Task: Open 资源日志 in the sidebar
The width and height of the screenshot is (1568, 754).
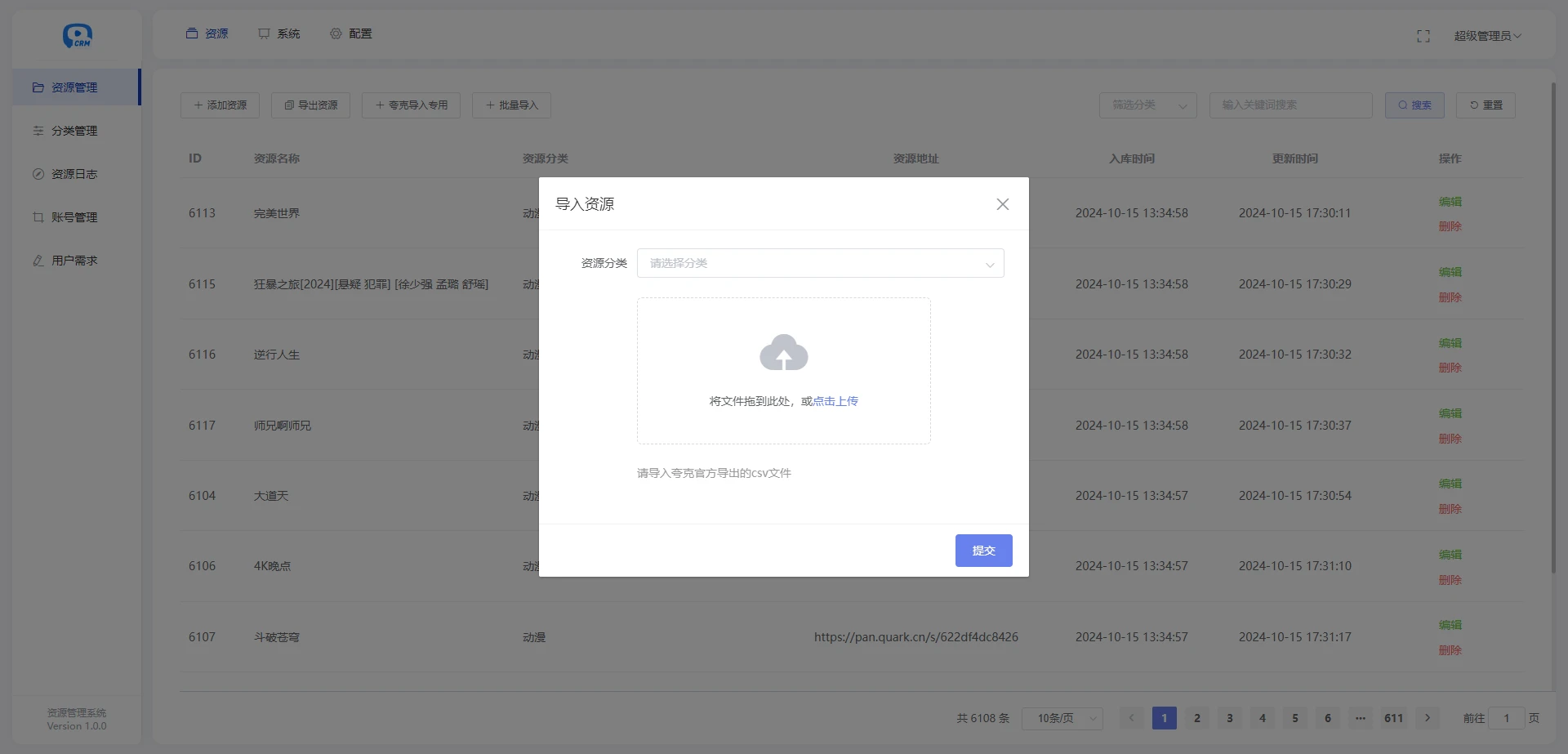Action: [x=76, y=174]
